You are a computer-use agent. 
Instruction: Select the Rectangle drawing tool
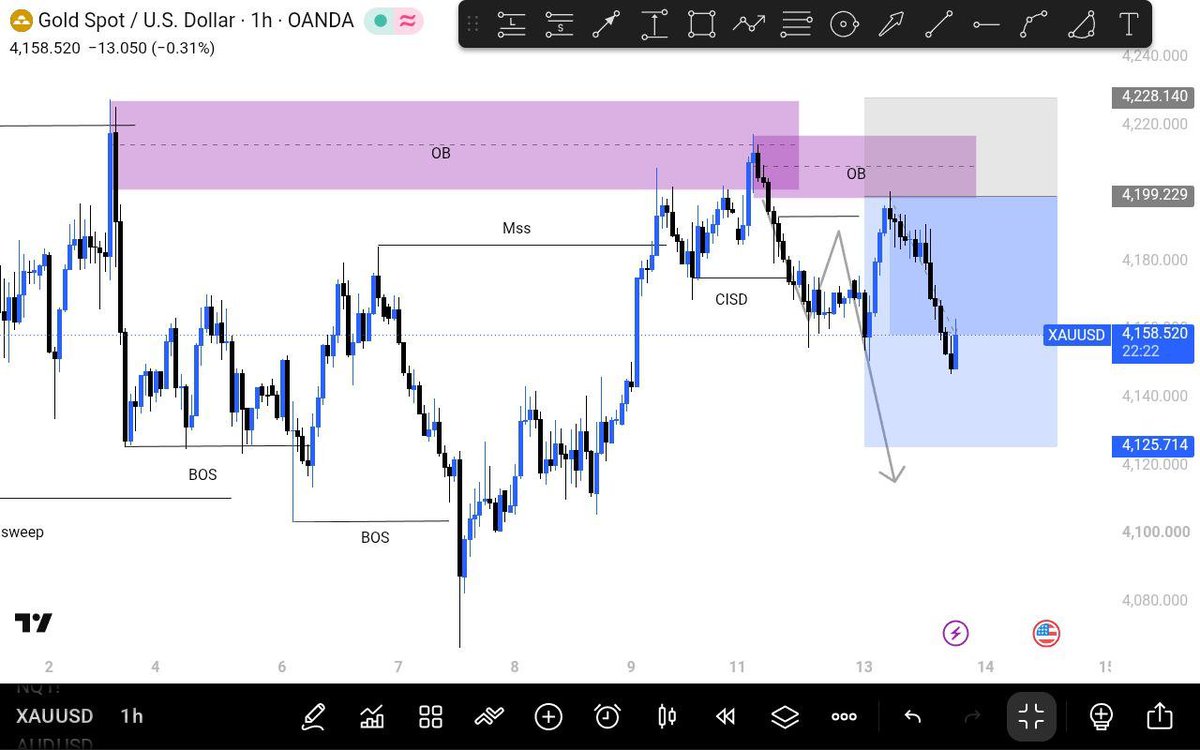pos(702,24)
